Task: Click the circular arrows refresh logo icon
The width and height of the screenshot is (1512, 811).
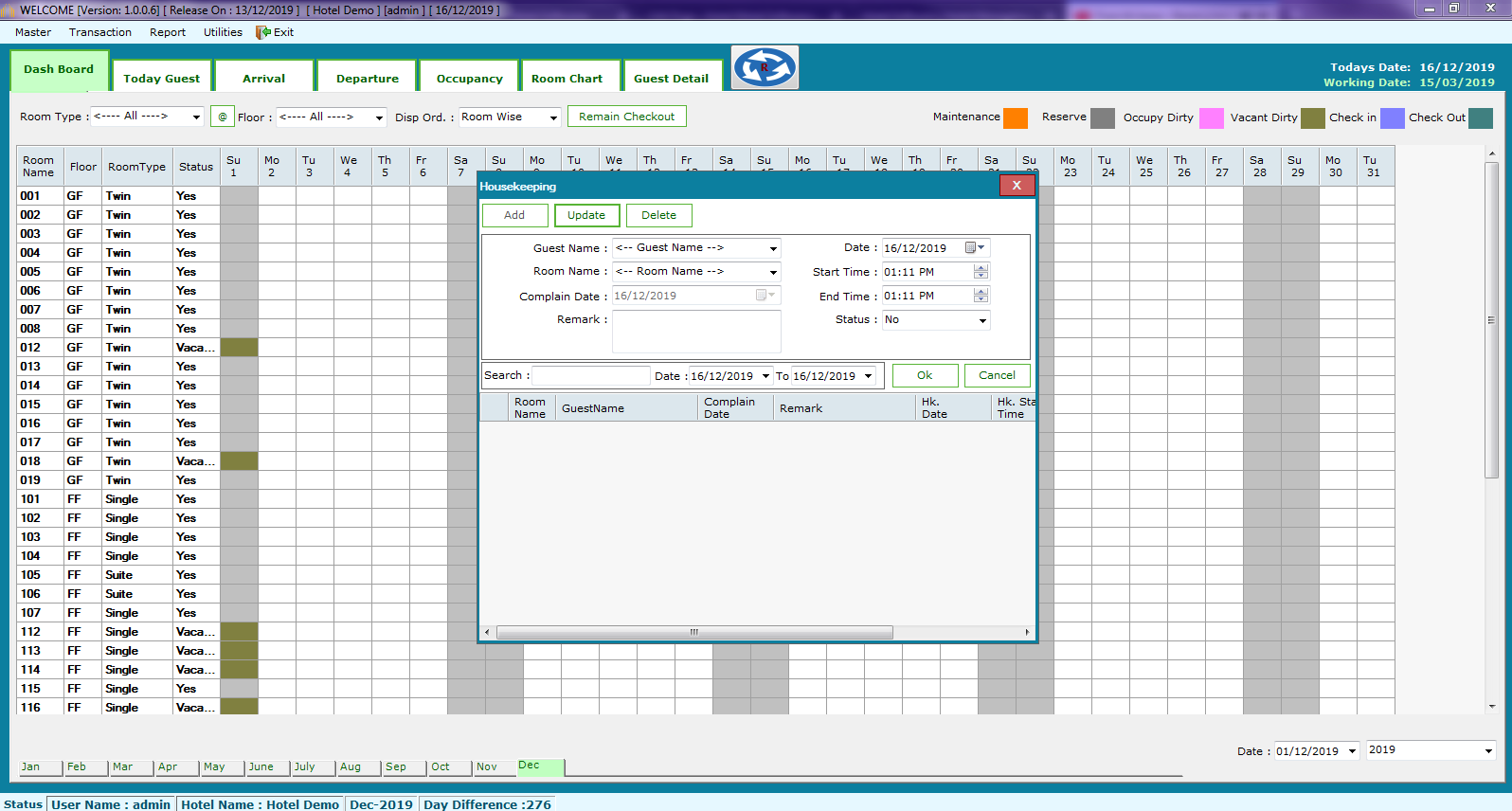Action: tap(765, 67)
